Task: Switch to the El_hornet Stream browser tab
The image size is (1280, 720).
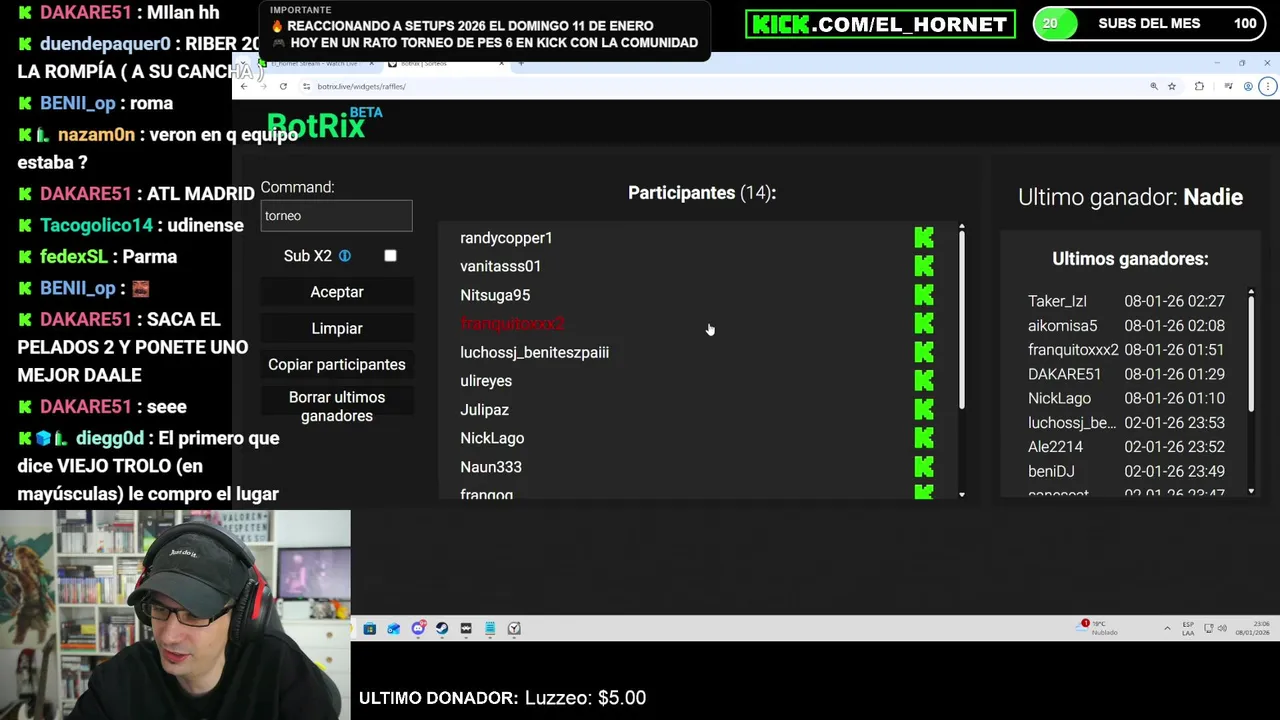Action: [315, 63]
